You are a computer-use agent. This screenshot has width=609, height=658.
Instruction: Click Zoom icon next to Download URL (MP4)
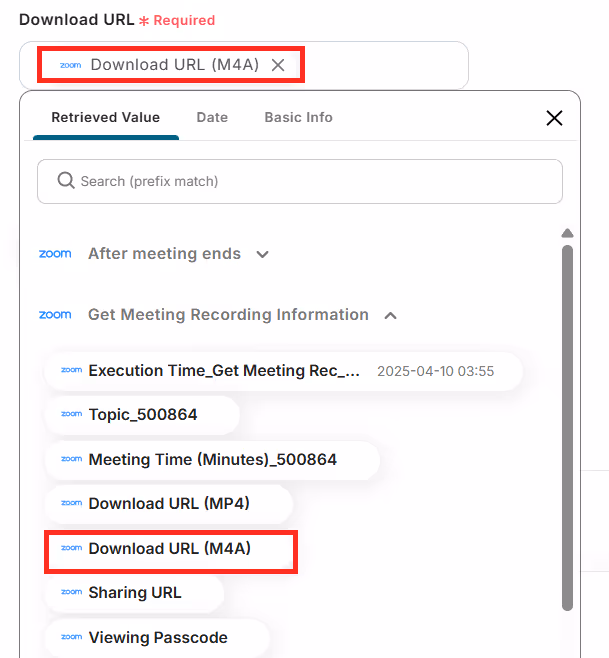71,503
